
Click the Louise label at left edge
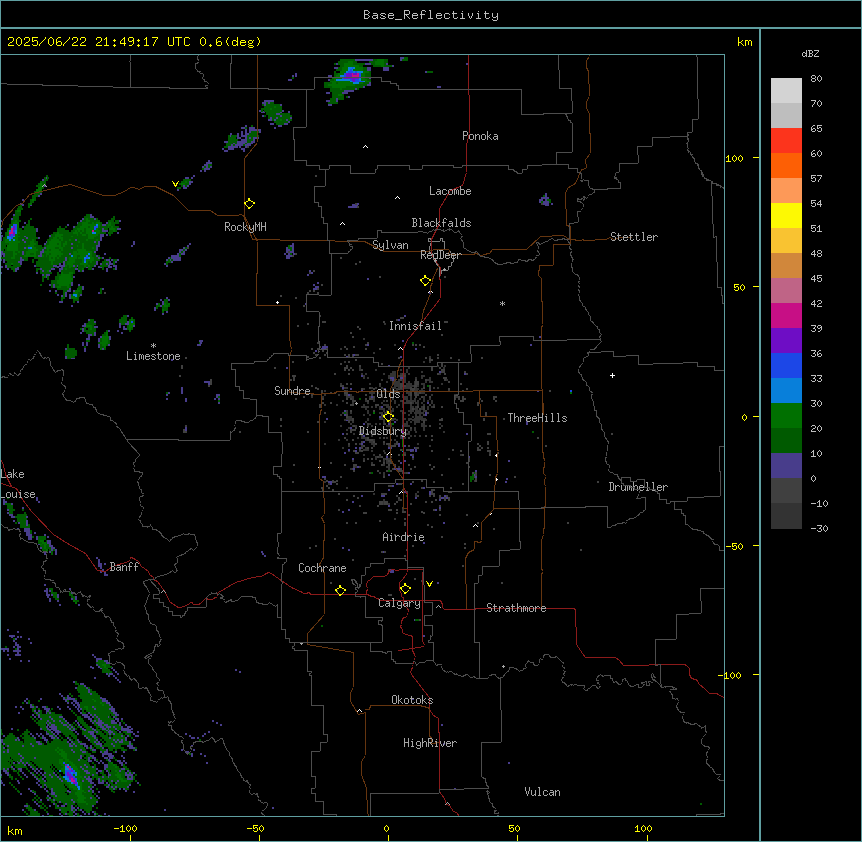[x=18, y=494]
